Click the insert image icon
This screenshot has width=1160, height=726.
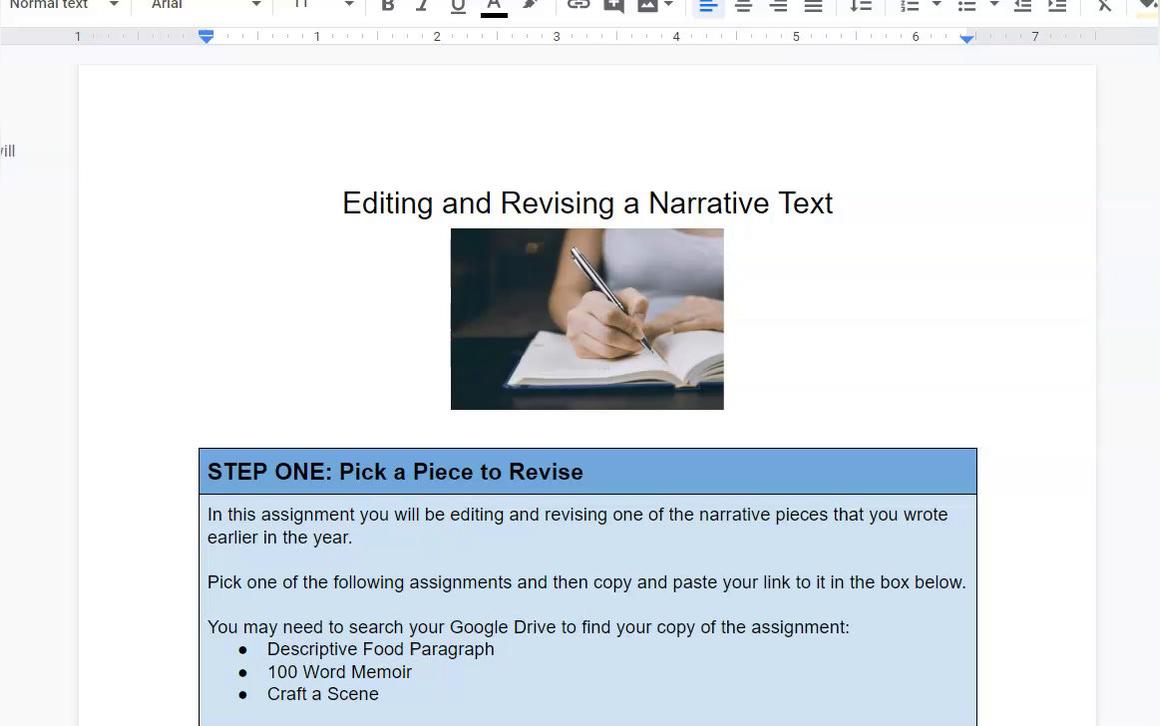click(647, 5)
